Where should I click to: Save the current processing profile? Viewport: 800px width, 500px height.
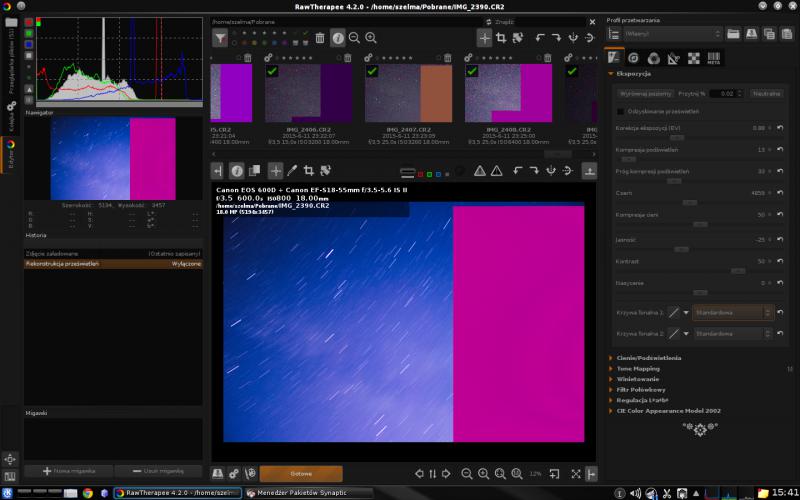(749, 33)
